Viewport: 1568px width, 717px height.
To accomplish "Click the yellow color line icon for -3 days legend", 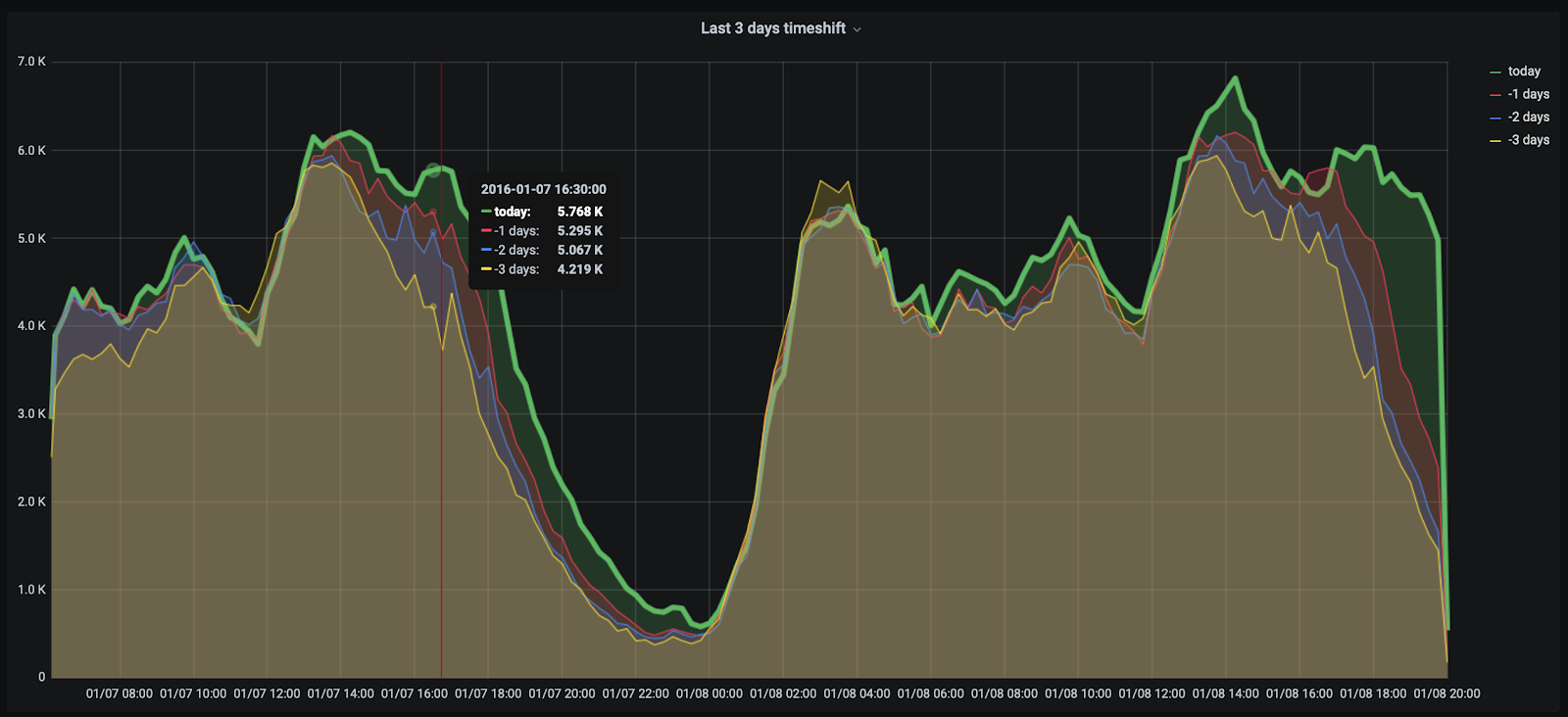I will click(1495, 141).
